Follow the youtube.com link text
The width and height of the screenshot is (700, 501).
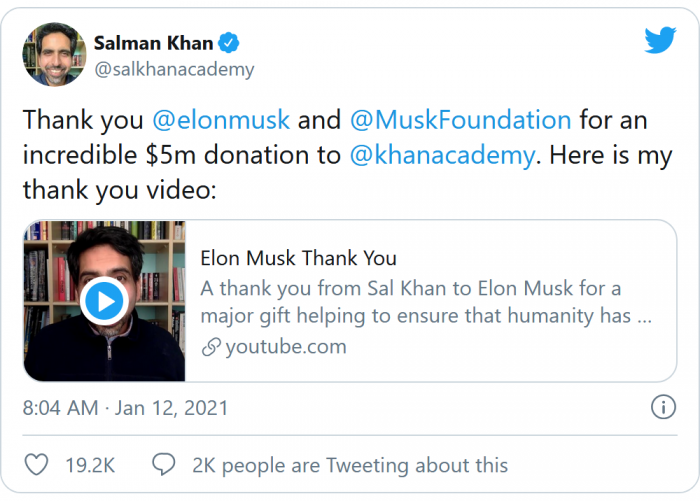pos(286,348)
